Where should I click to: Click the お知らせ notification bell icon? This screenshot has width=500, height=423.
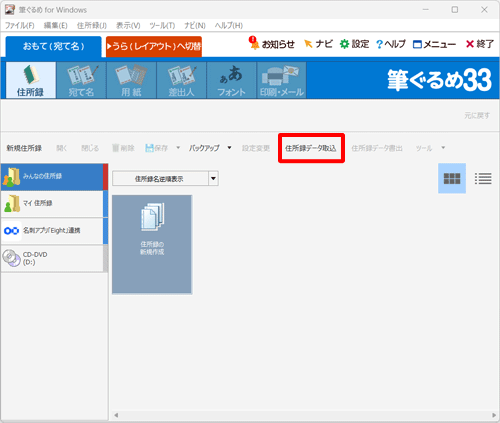[254, 43]
